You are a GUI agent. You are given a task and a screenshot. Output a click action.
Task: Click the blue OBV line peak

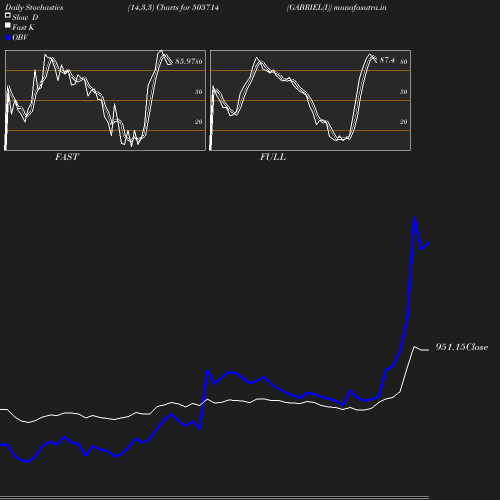click(414, 218)
